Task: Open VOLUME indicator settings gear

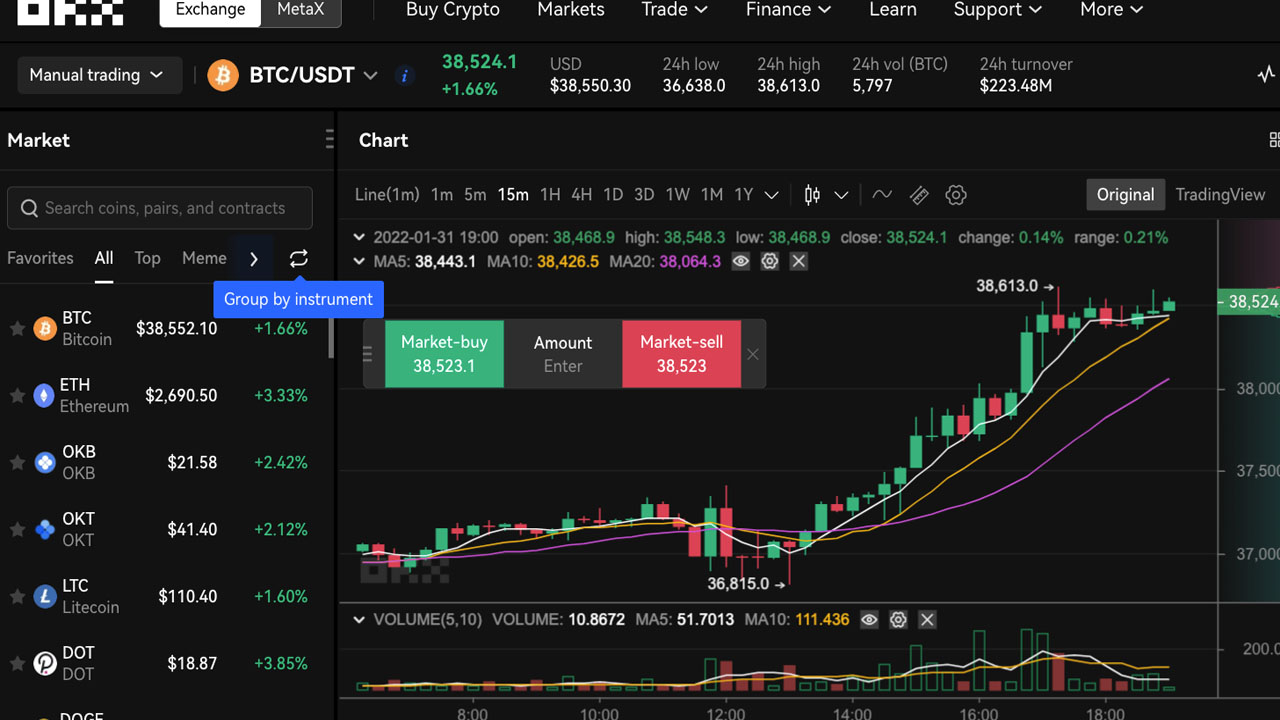Action: [898, 620]
